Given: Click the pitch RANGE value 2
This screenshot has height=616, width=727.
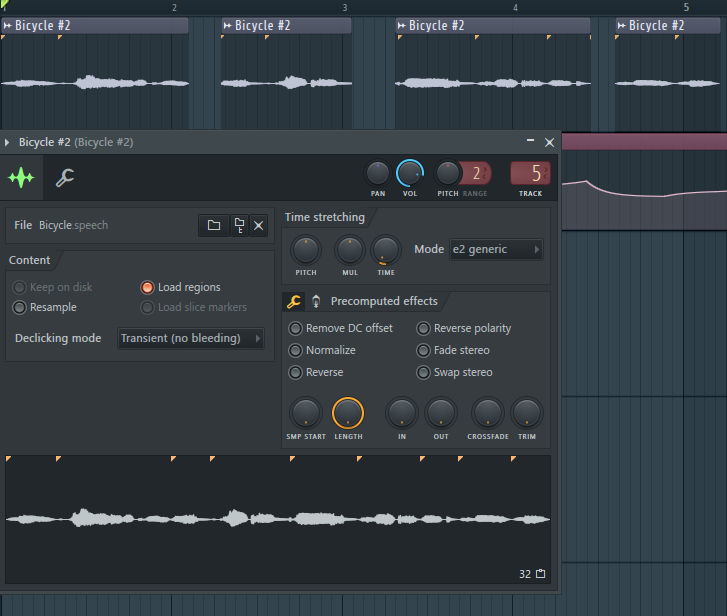Looking at the screenshot, I should pos(476,173).
